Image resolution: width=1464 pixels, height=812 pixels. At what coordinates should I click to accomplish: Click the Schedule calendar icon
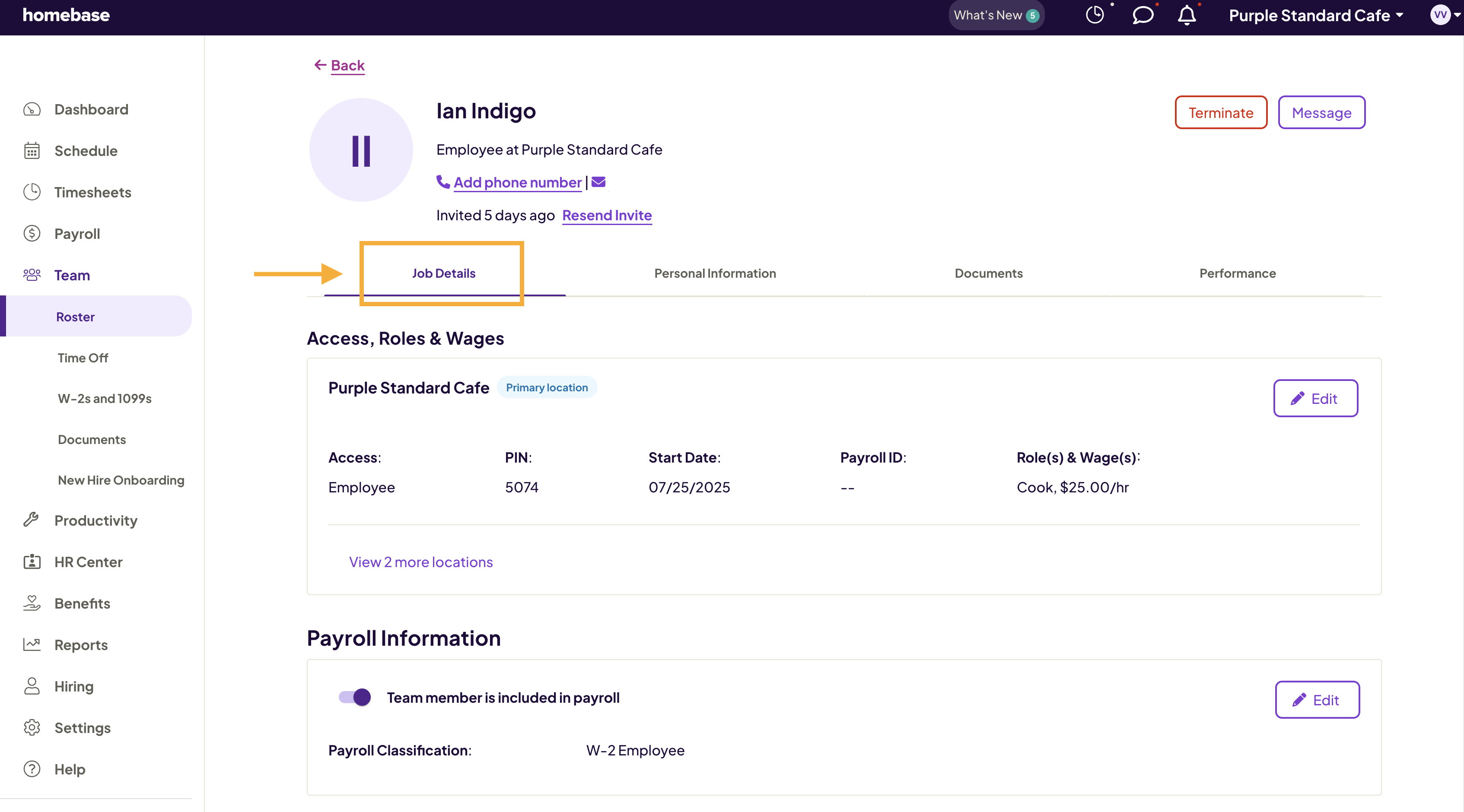32,151
